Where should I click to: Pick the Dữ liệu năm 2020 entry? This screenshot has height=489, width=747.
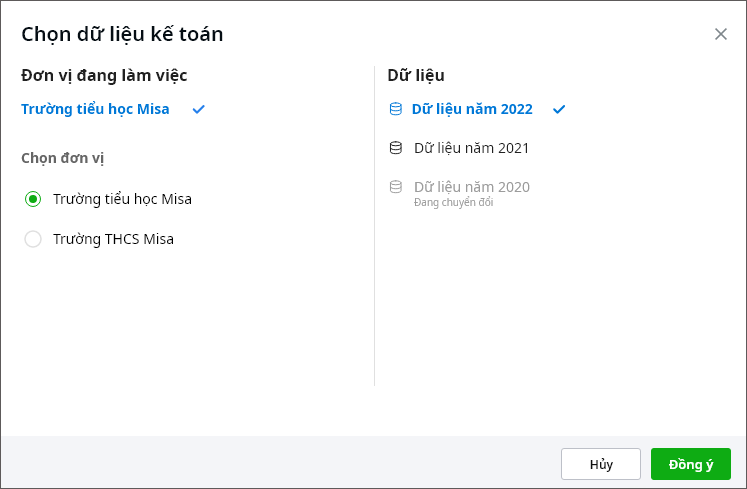[x=471, y=186]
